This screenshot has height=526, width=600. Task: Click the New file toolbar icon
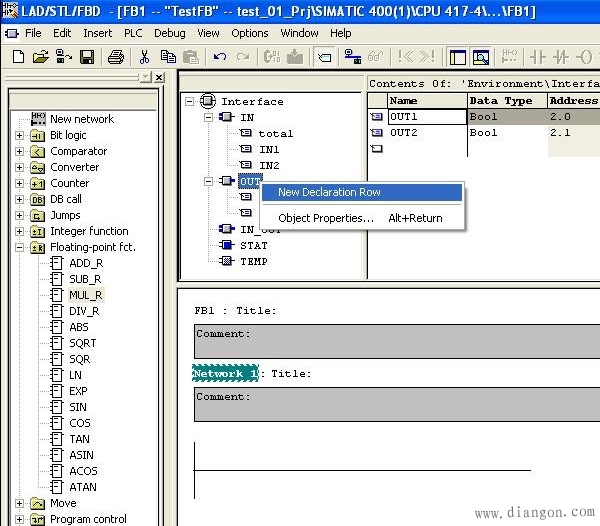17,57
